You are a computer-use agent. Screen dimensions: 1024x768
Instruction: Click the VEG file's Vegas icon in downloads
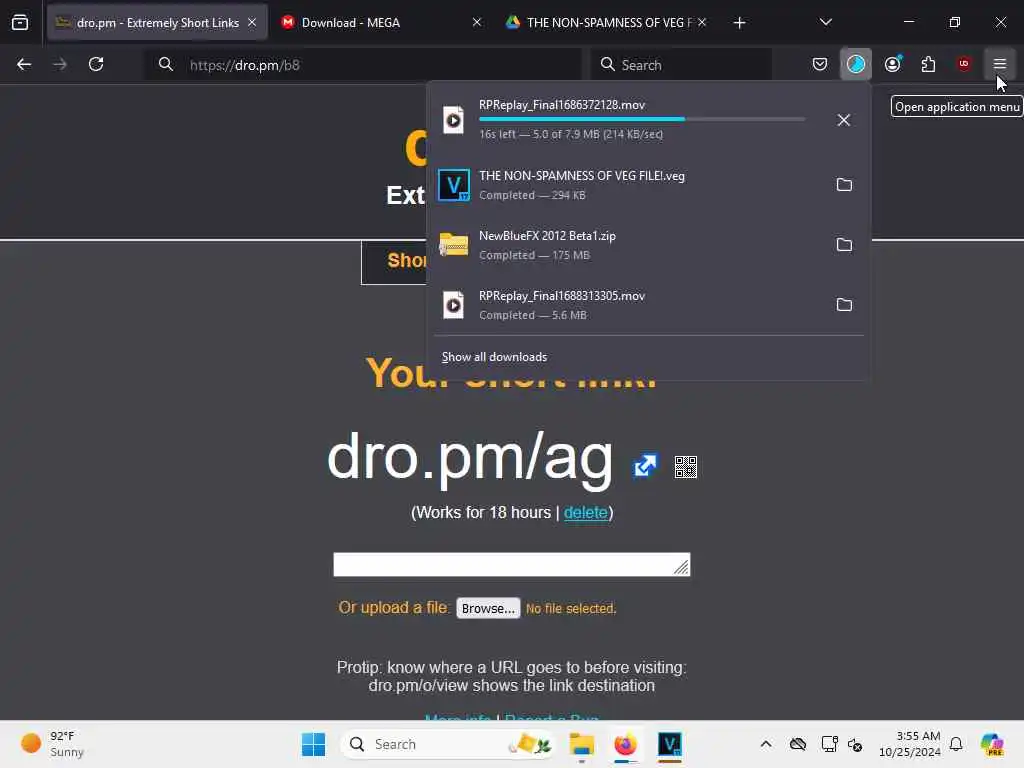453,185
